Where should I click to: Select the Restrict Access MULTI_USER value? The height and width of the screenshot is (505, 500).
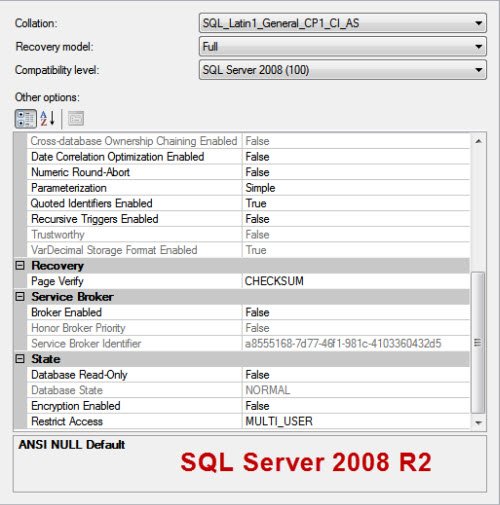click(x=356, y=421)
